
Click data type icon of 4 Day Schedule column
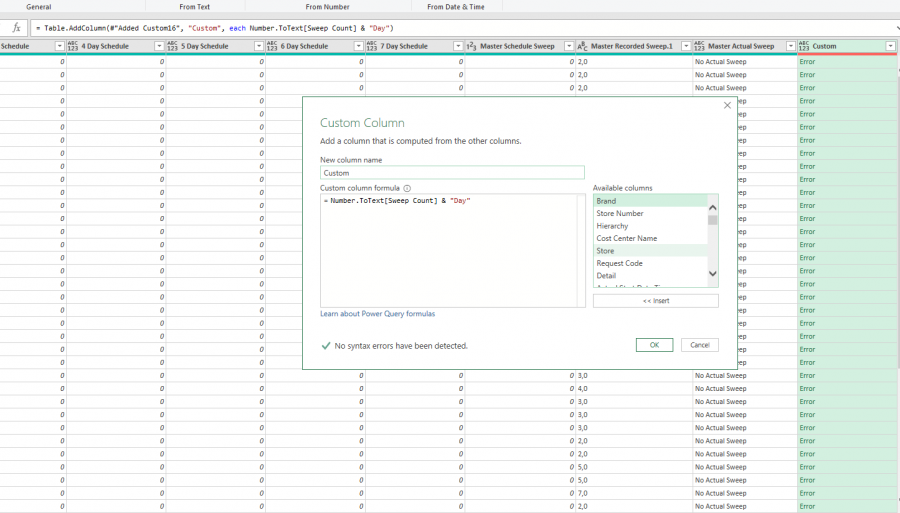(73, 46)
